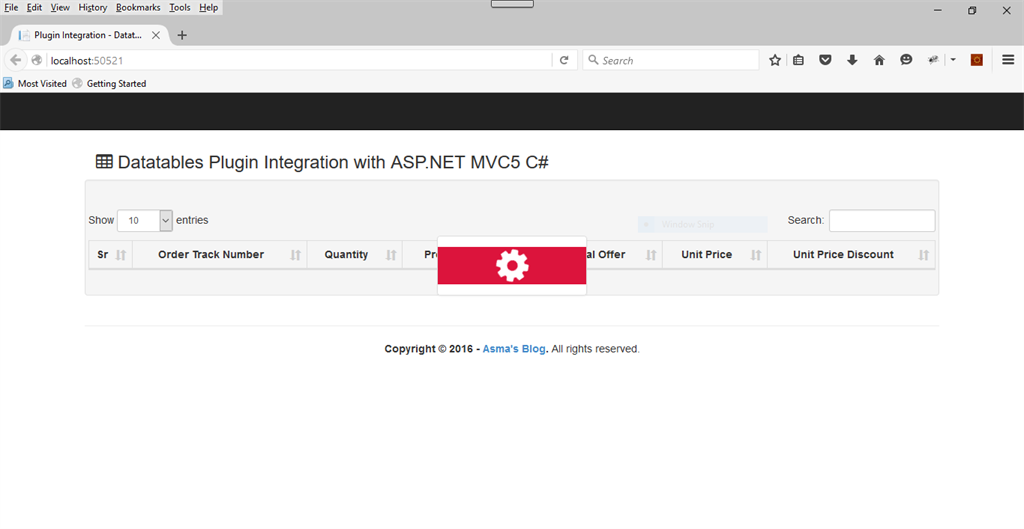1024x529 pixels.
Task: Open the Asma's Blog link
Action: 514,349
